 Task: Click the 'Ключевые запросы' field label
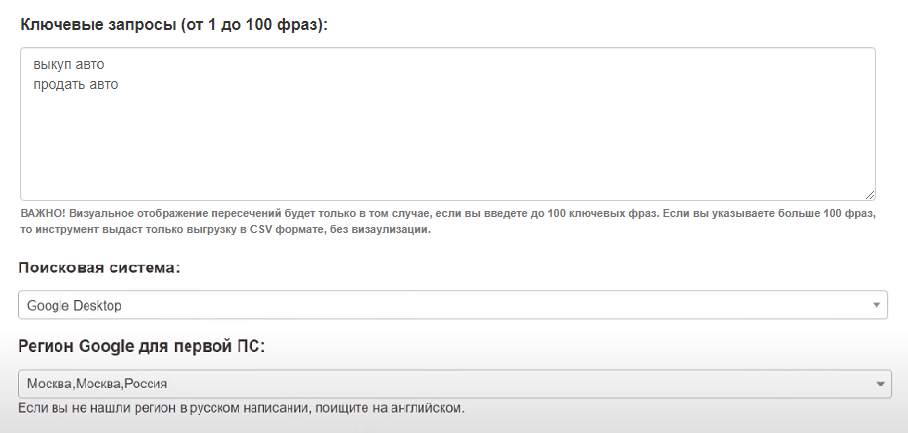pos(97,25)
